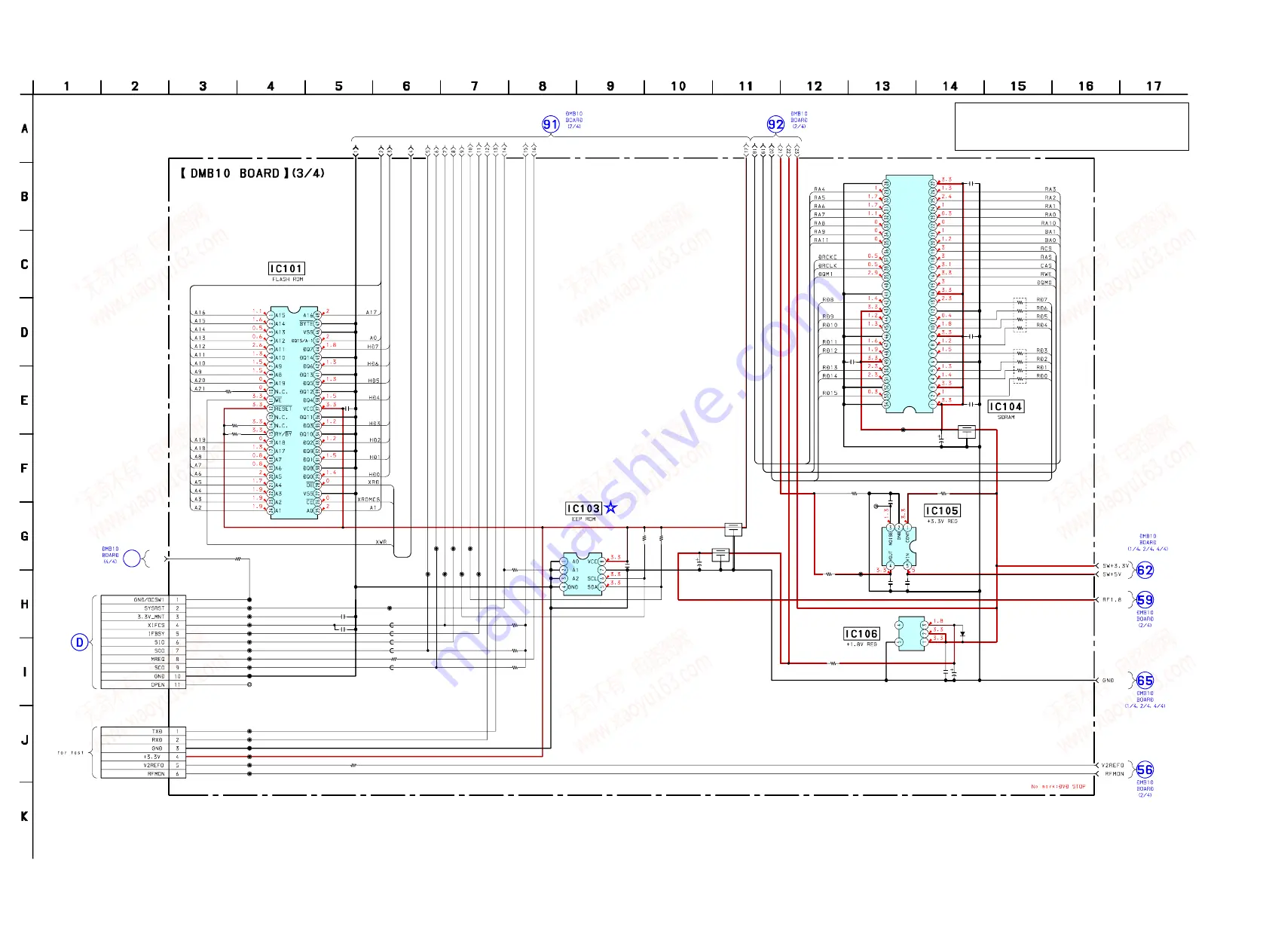This screenshot has width=1266, height=952.
Task: Select the IC106 +1.8V regulator chip body
Action: pos(912,633)
